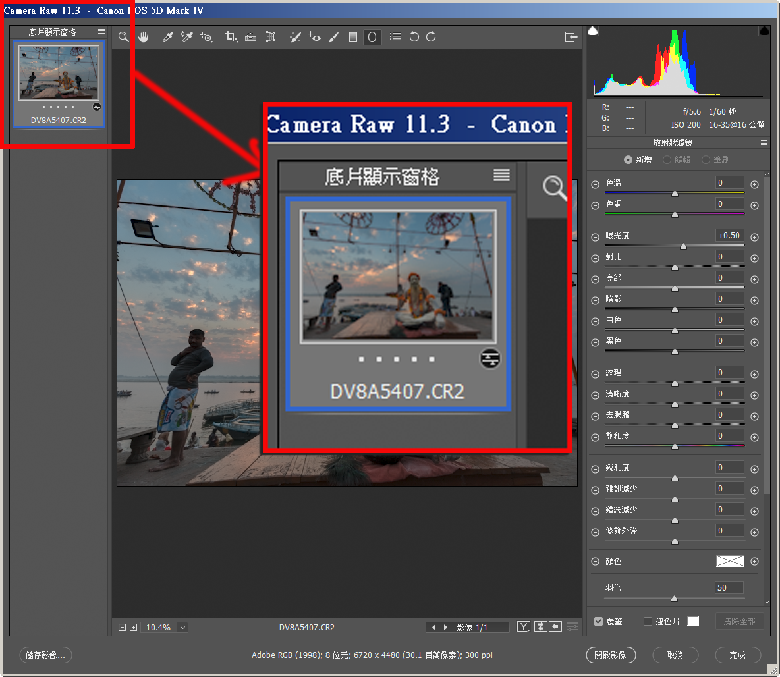This screenshot has height=677, width=780.
Task: Click the 色溫 temperature slider handle
Action: click(675, 194)
